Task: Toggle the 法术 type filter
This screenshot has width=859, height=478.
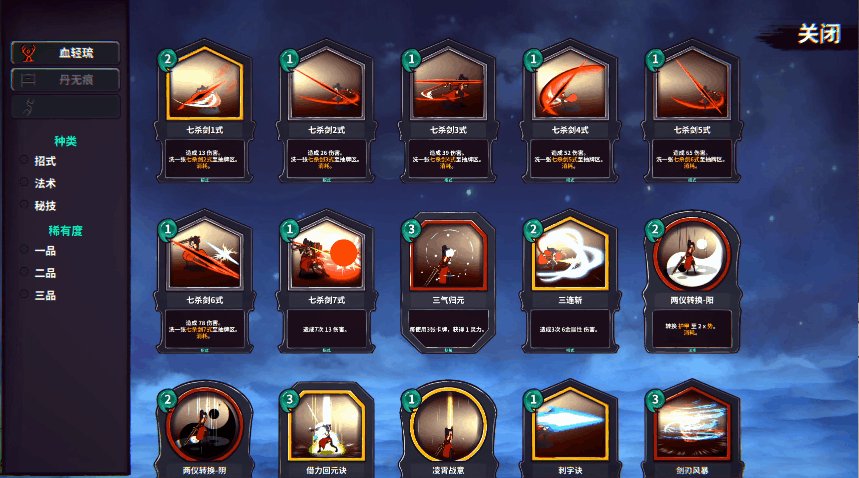Action: pyautogui.click(x=38, y=183)
